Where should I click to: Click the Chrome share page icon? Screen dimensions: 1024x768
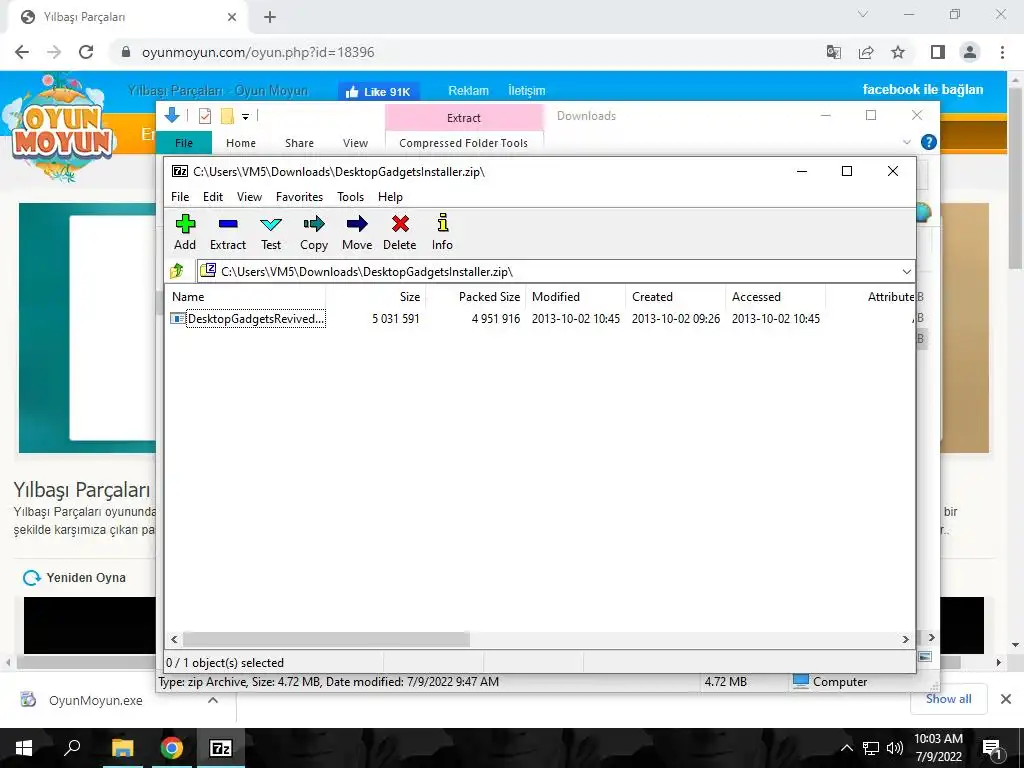click(x=866, y=52)
